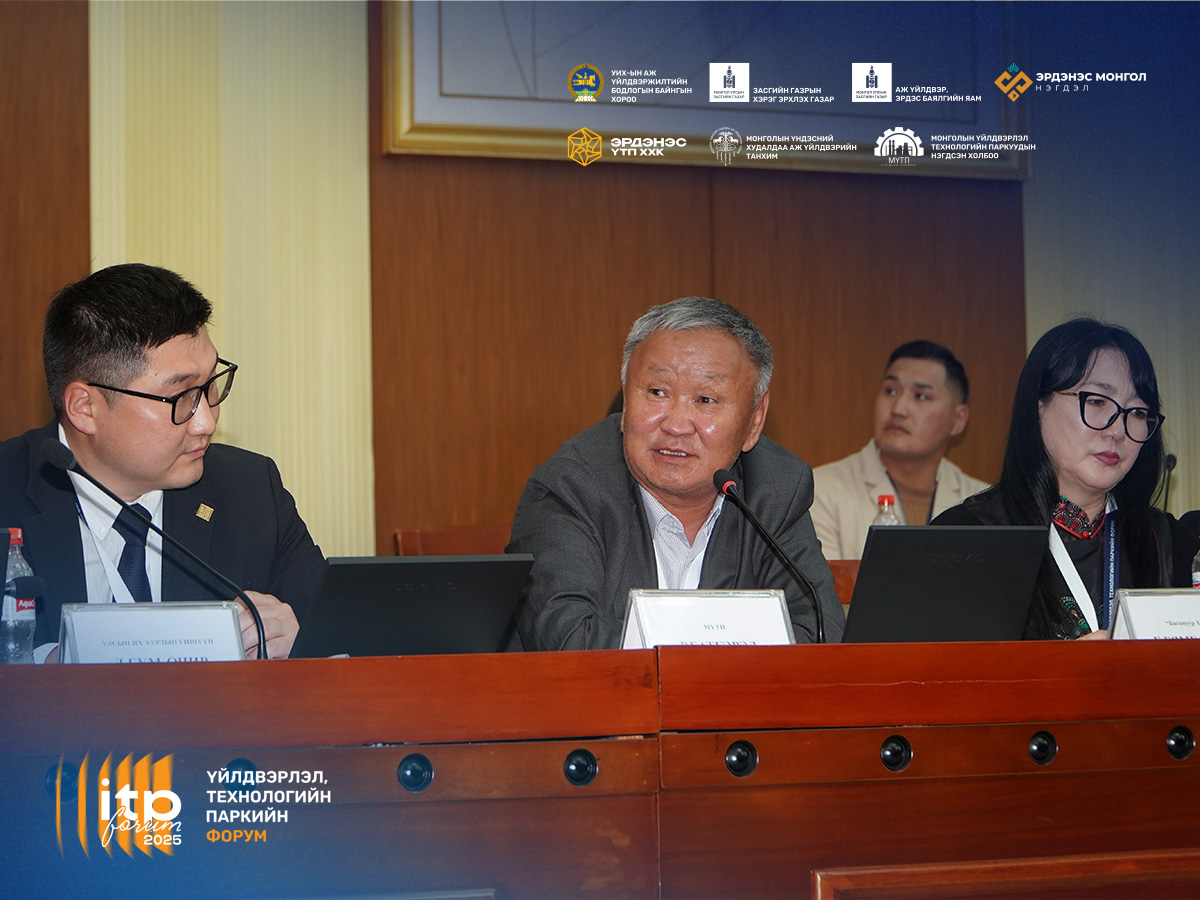Viewport: 1200px width, 900px height.
Task: Click the Mongolian state emblem logo
Action: coord(585,82)
